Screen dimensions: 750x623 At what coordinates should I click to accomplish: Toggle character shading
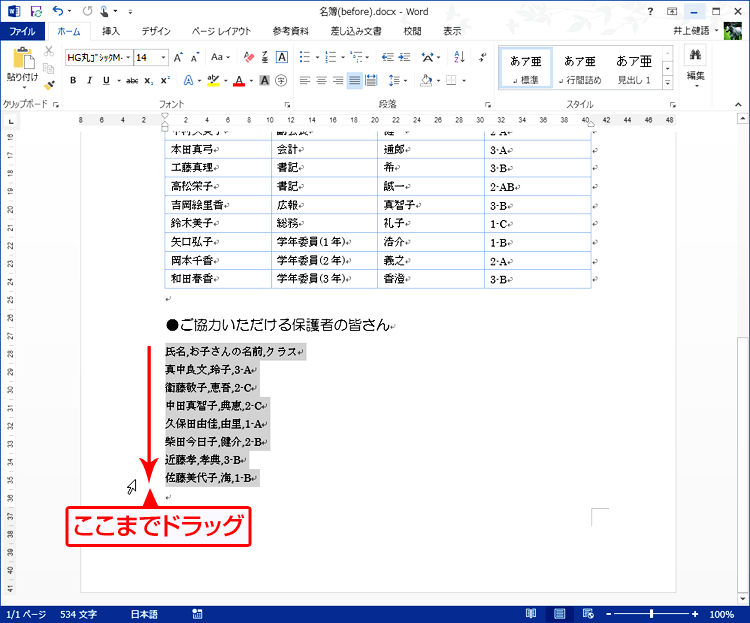(x=265, y=80)
